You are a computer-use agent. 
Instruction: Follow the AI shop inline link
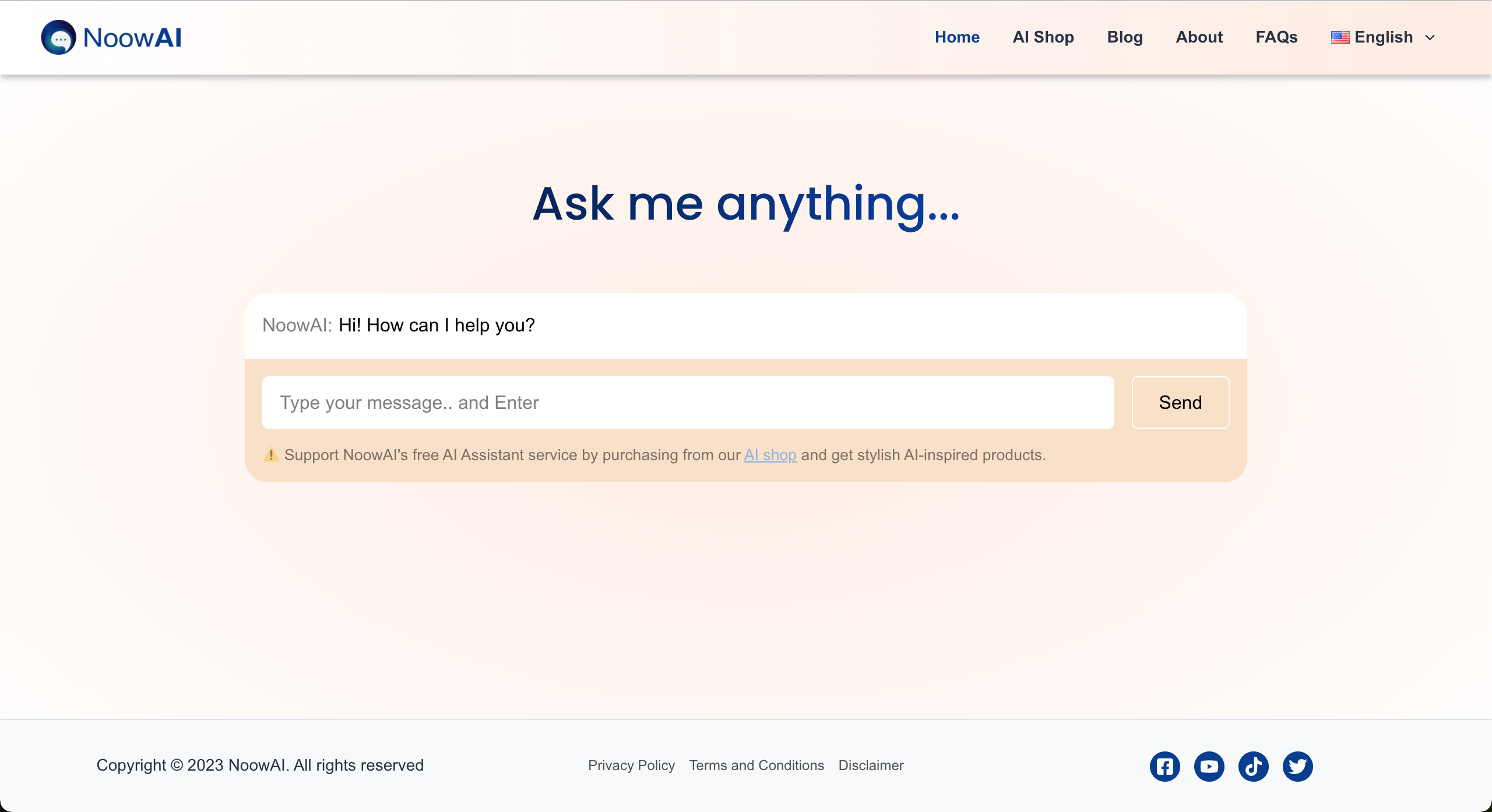770,455
